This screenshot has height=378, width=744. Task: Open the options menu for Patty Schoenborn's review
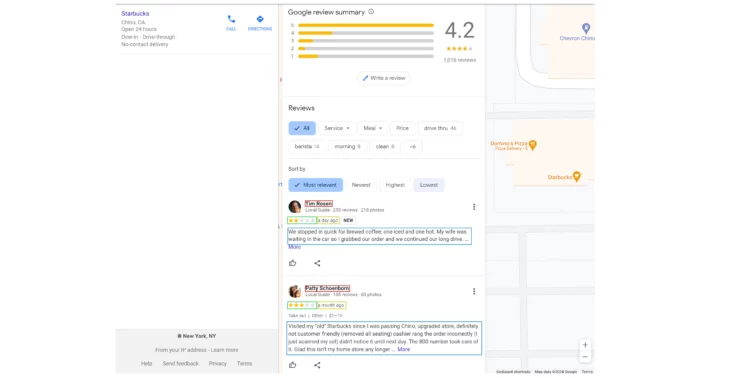(474, 291)
